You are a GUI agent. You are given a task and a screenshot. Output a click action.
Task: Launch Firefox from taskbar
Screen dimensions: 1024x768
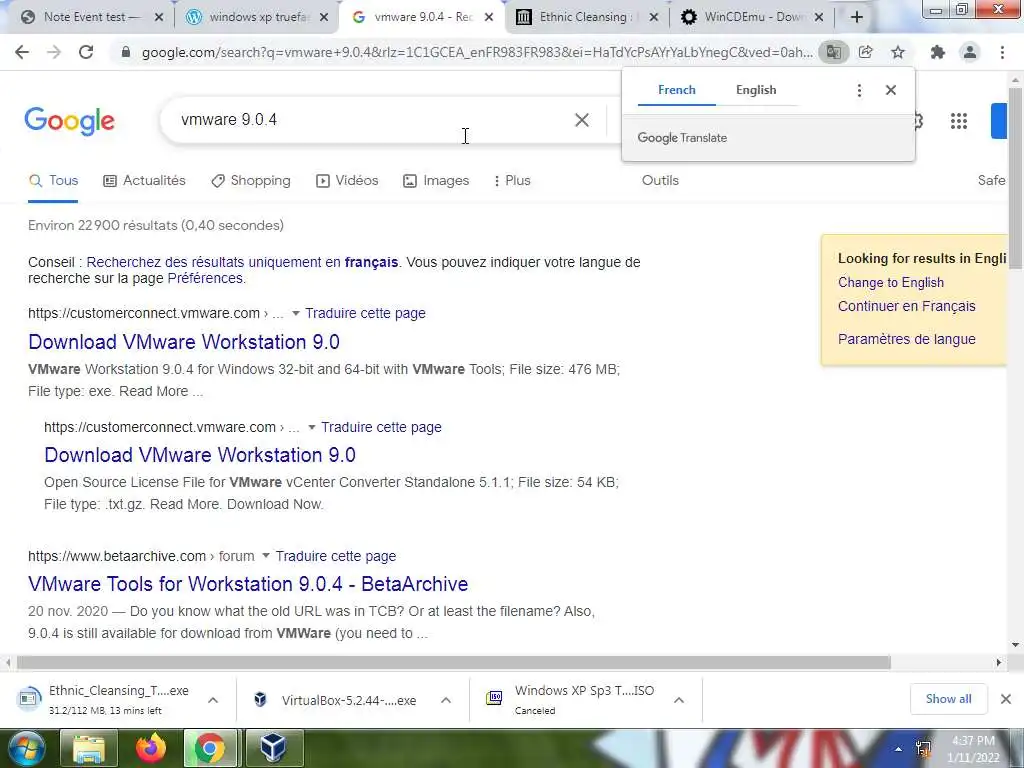coord(151,748)
